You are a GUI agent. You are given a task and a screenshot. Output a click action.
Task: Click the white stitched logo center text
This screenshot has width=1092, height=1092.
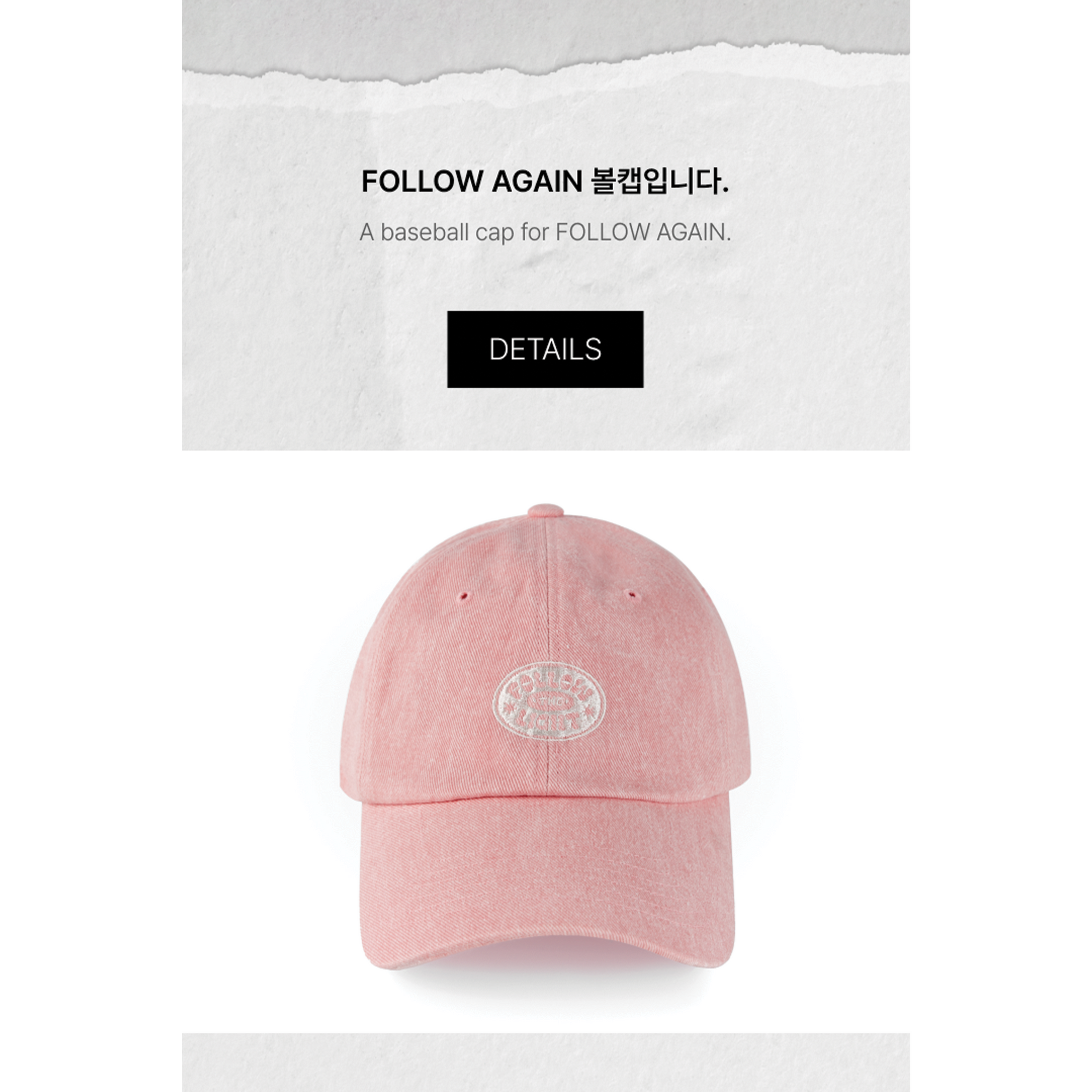(x=549, y=703)
